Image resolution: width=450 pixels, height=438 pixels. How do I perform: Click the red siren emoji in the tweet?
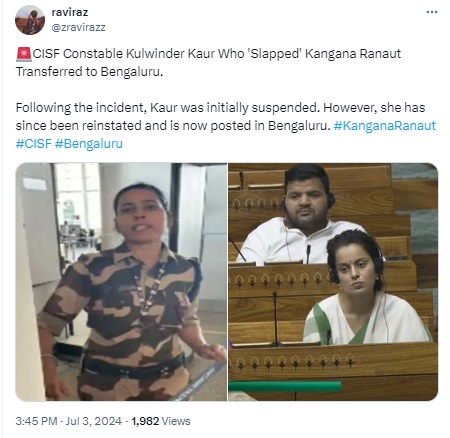tap(24, 54)
